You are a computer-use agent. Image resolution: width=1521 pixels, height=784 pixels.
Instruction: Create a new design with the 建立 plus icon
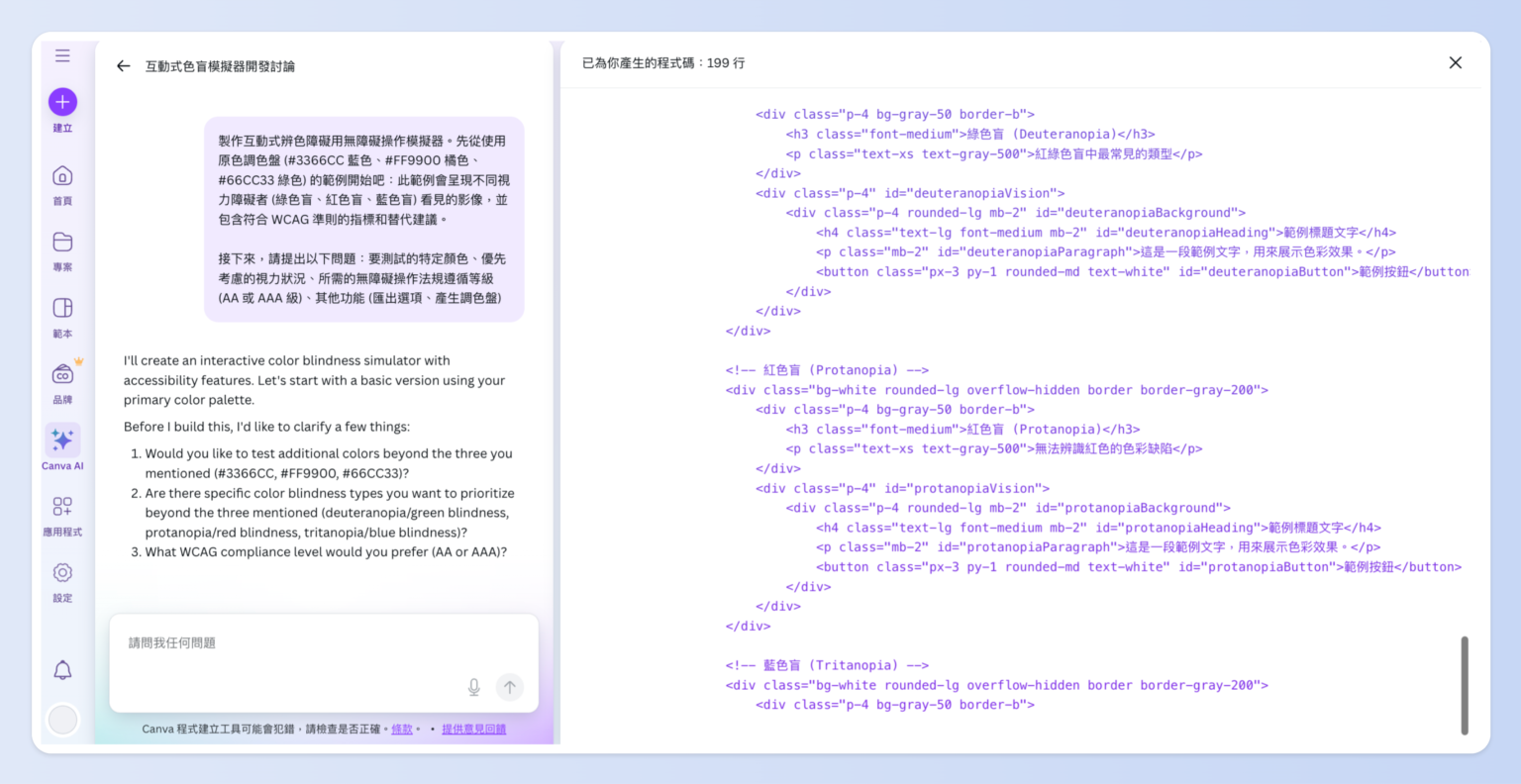(62, 101)
